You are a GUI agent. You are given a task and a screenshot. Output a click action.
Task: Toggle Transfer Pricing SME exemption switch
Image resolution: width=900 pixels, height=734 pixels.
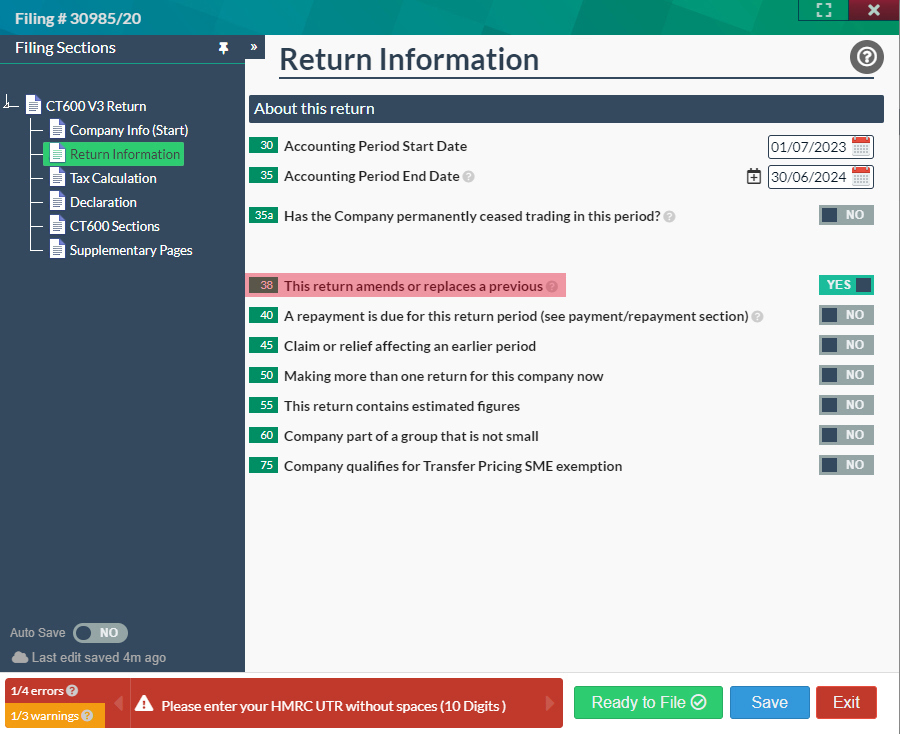(x=846, y=464)
